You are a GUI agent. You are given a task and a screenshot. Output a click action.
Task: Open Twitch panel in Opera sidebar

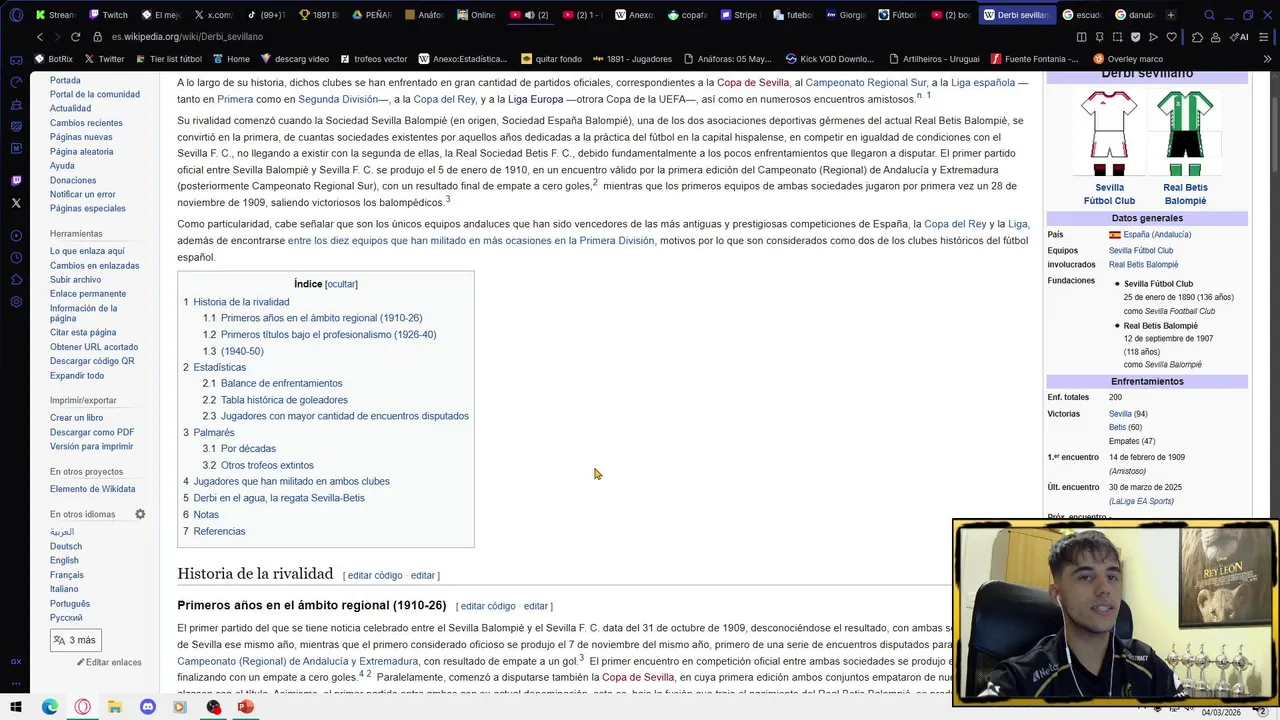pos(16,181)
